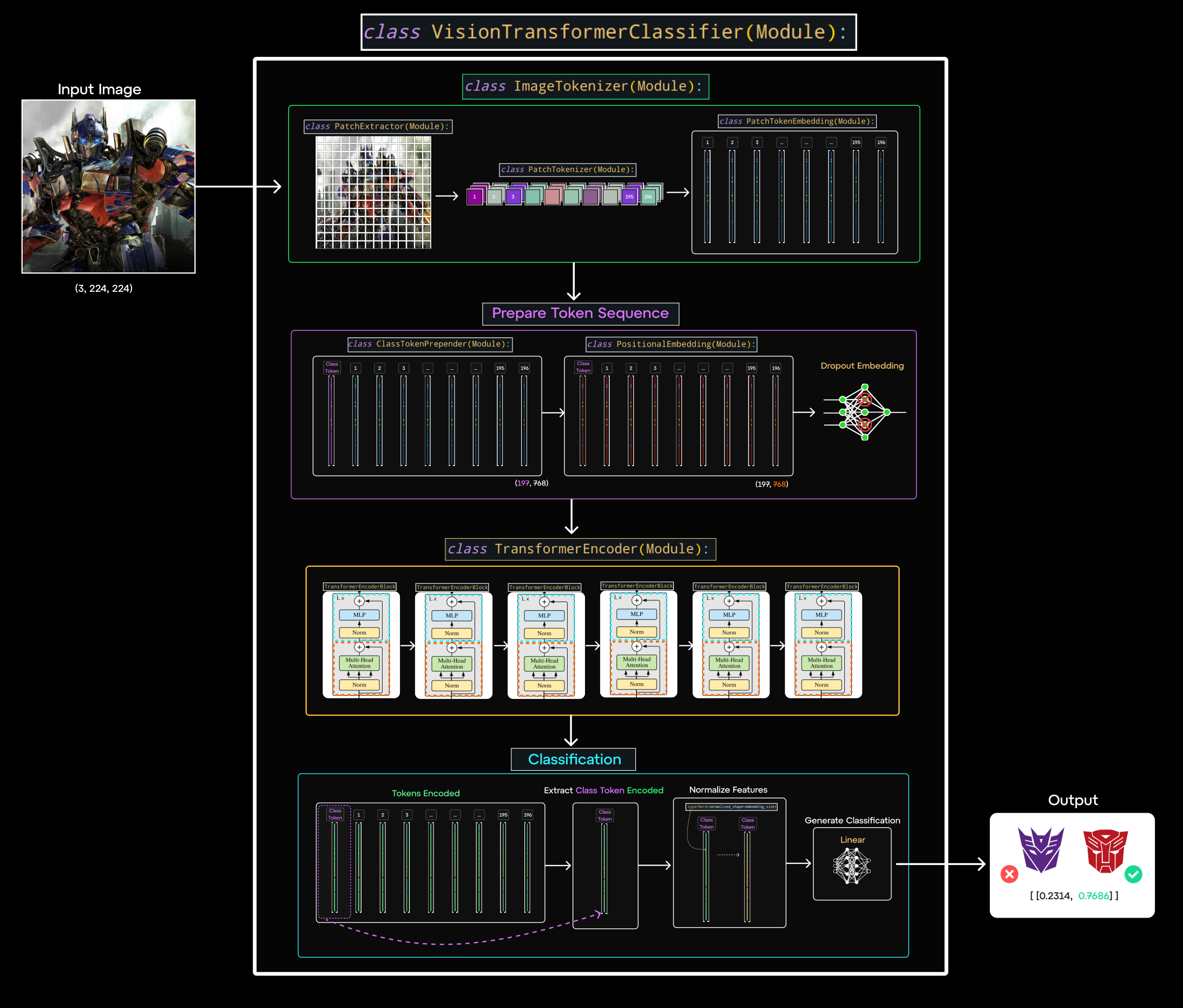The height and width of the screenshot is (1008, 1183).
Task: Click the Dropout Embedding label
Action: point(862,365)
